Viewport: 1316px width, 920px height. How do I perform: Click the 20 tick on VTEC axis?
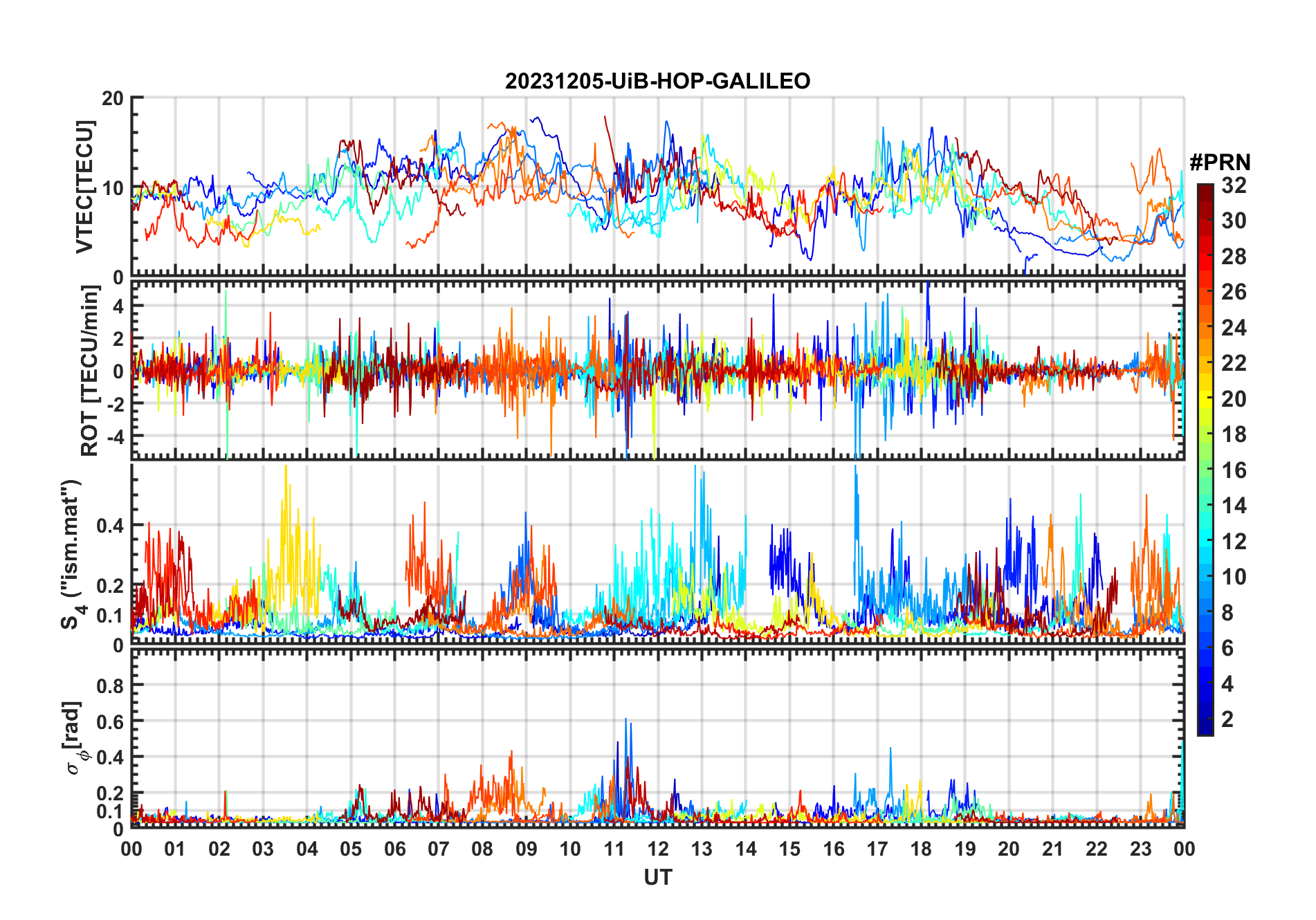click(x=113, y=98)
